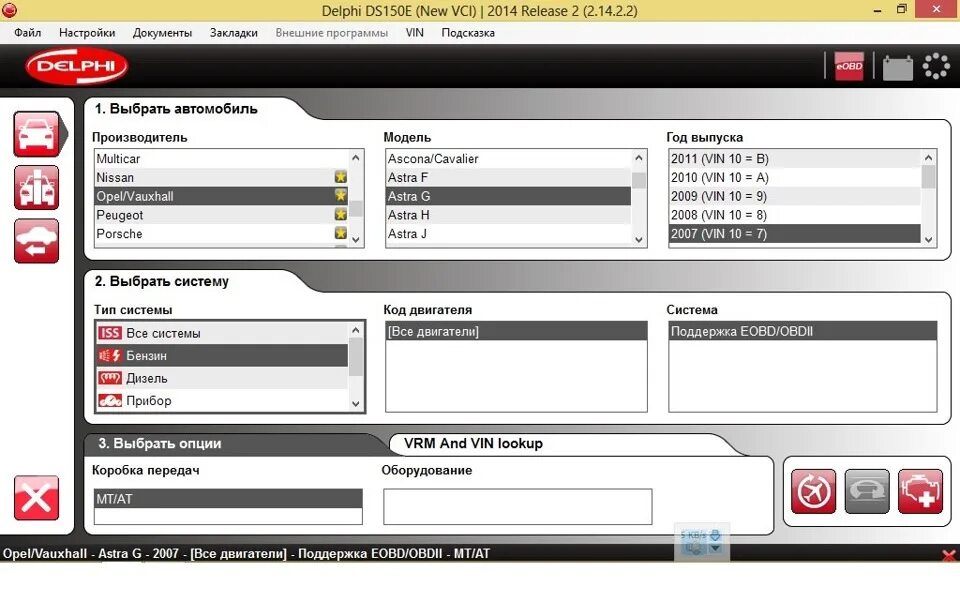Select Multicar manufacturer
Screen dimensions: 960x602
[221, 159]
